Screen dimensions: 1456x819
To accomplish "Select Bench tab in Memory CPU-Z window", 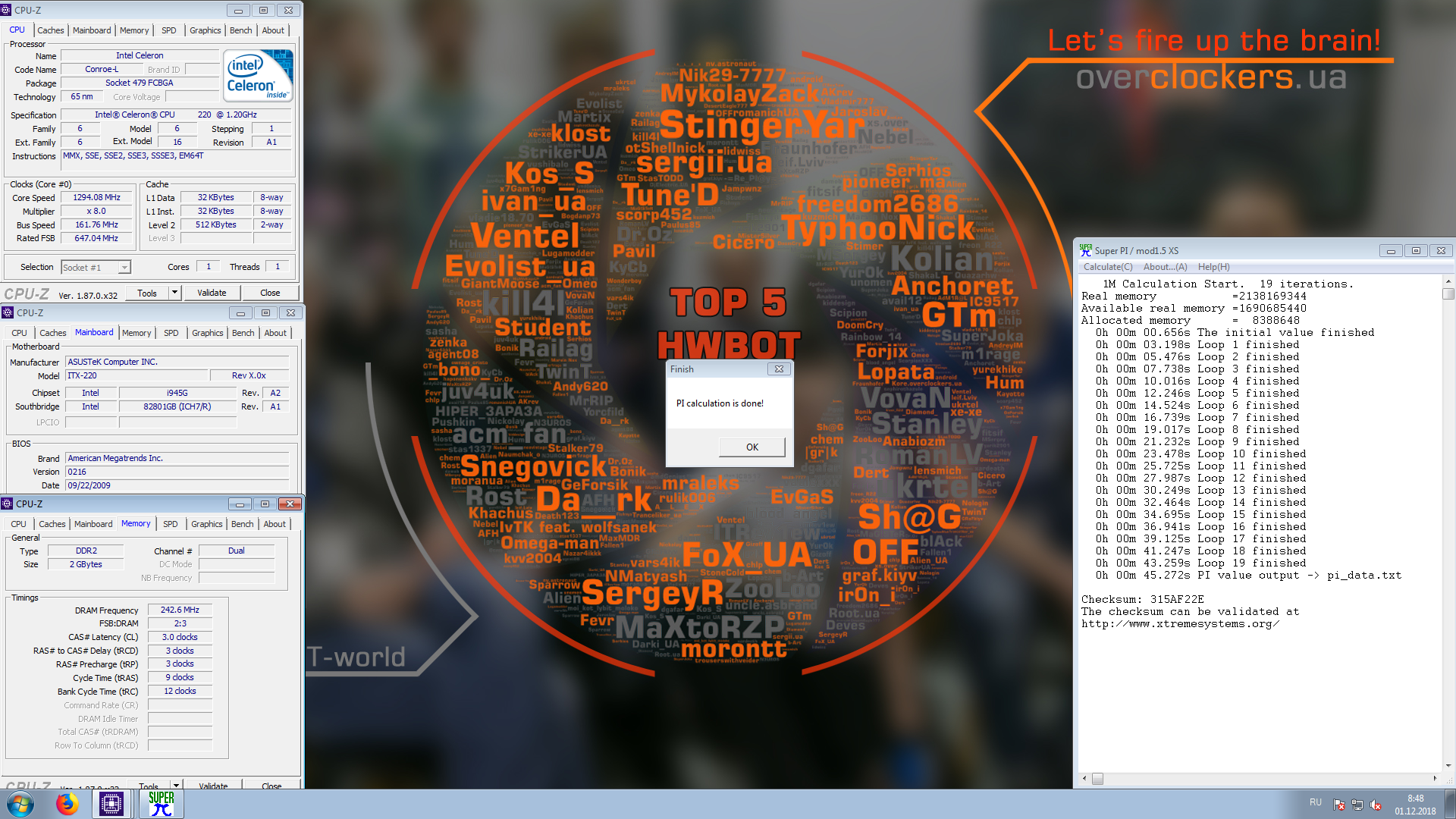I will 243,524.
